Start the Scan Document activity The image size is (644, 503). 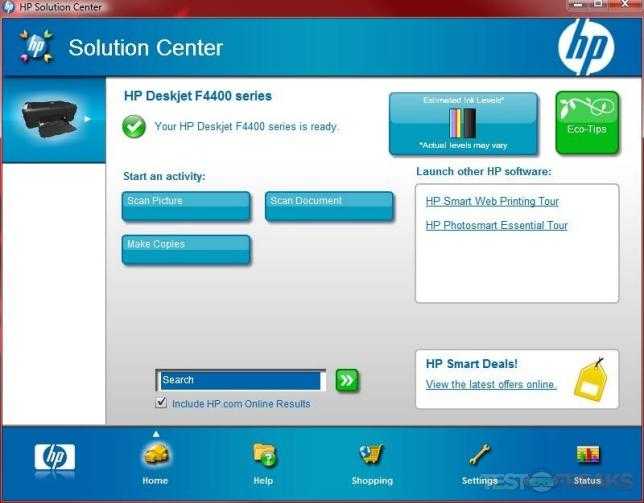[x=329, y=207]
